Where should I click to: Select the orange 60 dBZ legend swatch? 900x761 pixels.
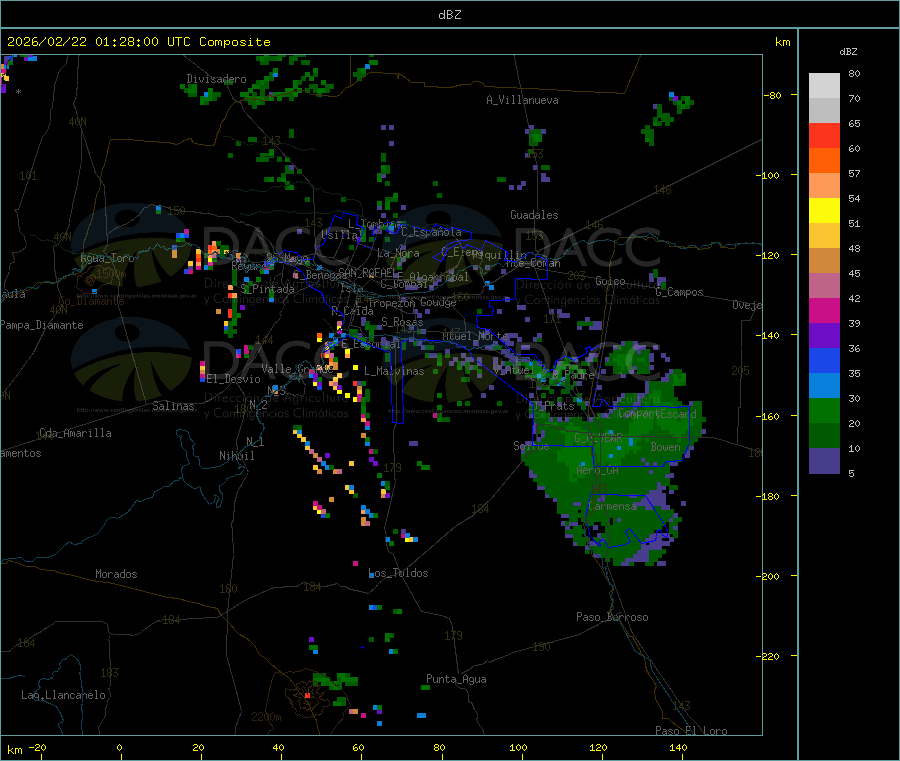pos(824,161)
